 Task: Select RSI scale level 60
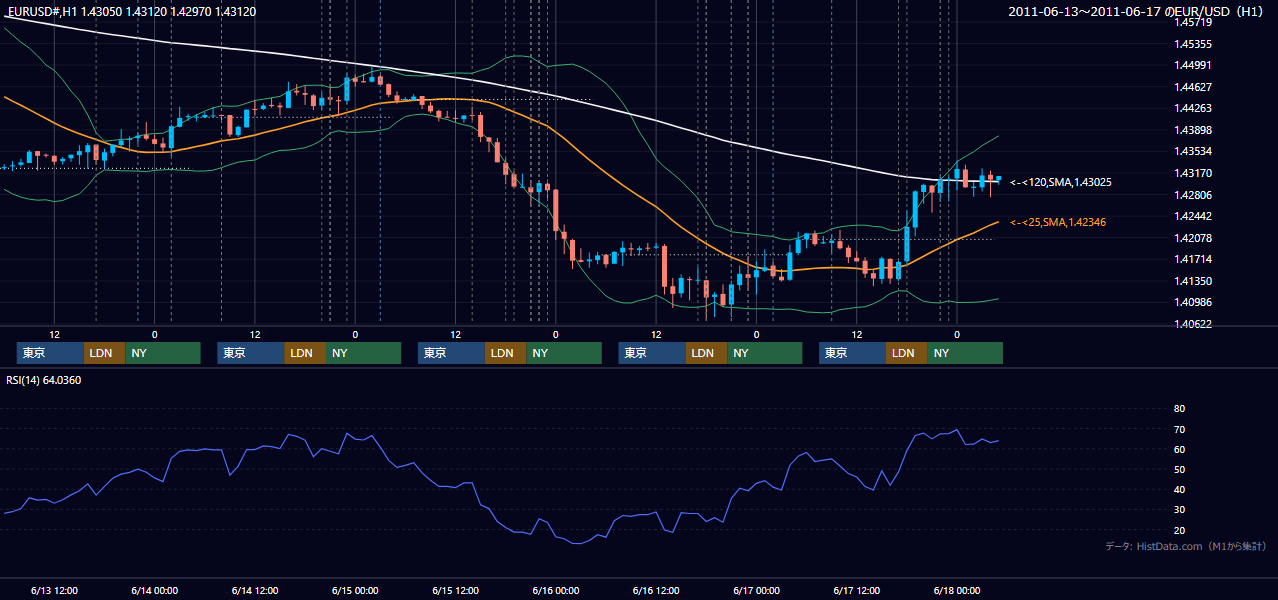point(1179,449)
